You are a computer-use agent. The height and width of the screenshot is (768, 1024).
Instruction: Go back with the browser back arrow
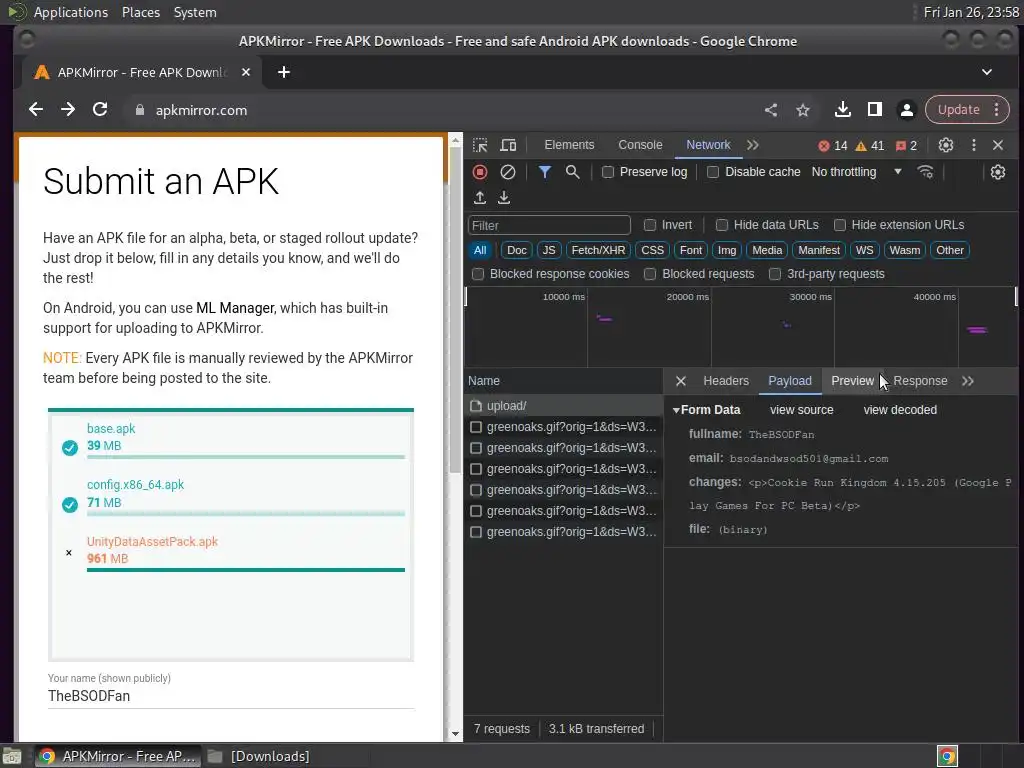(36, 110)
